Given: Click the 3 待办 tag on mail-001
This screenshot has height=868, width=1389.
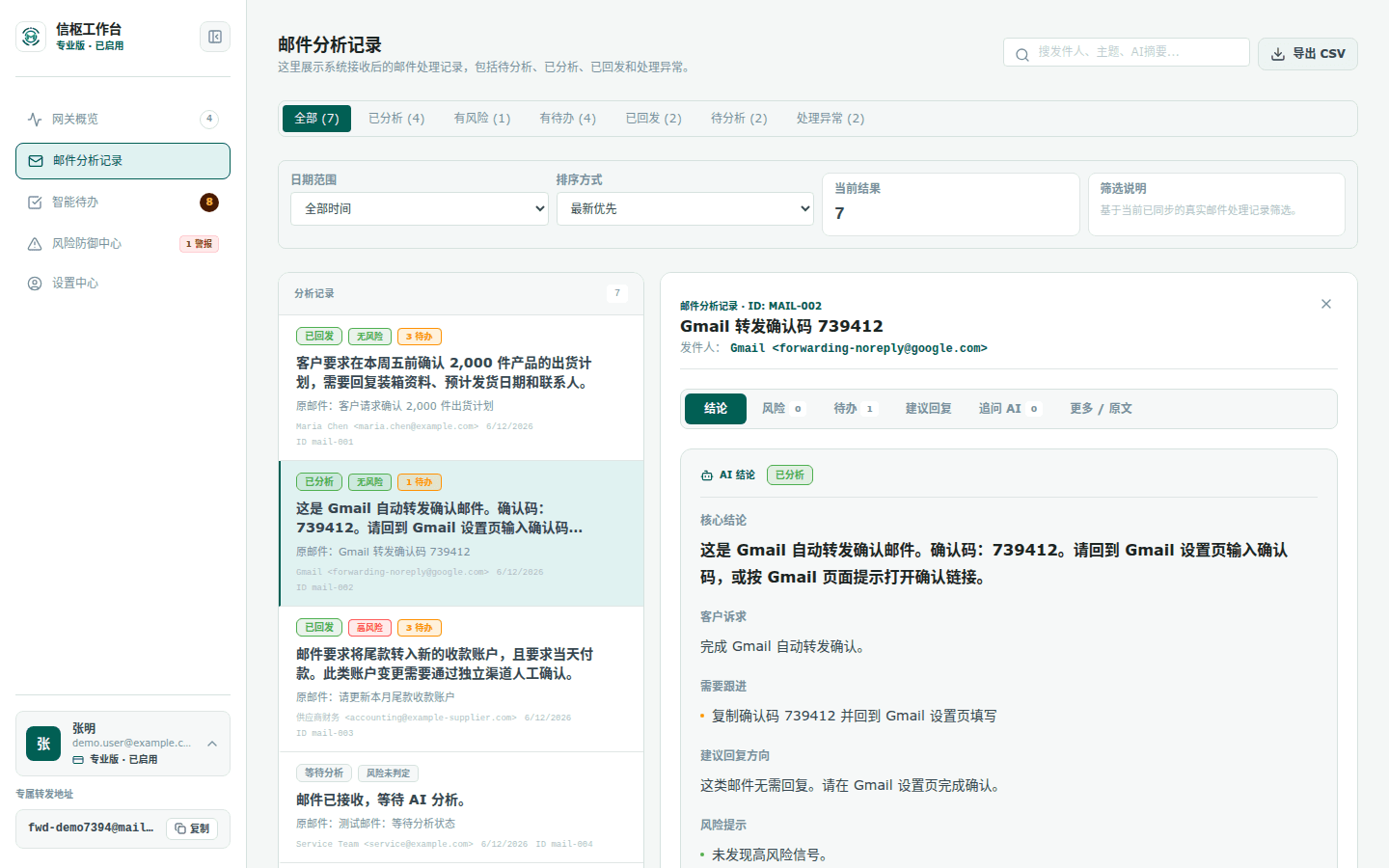Looking at the screenshot, I should 420,337.
